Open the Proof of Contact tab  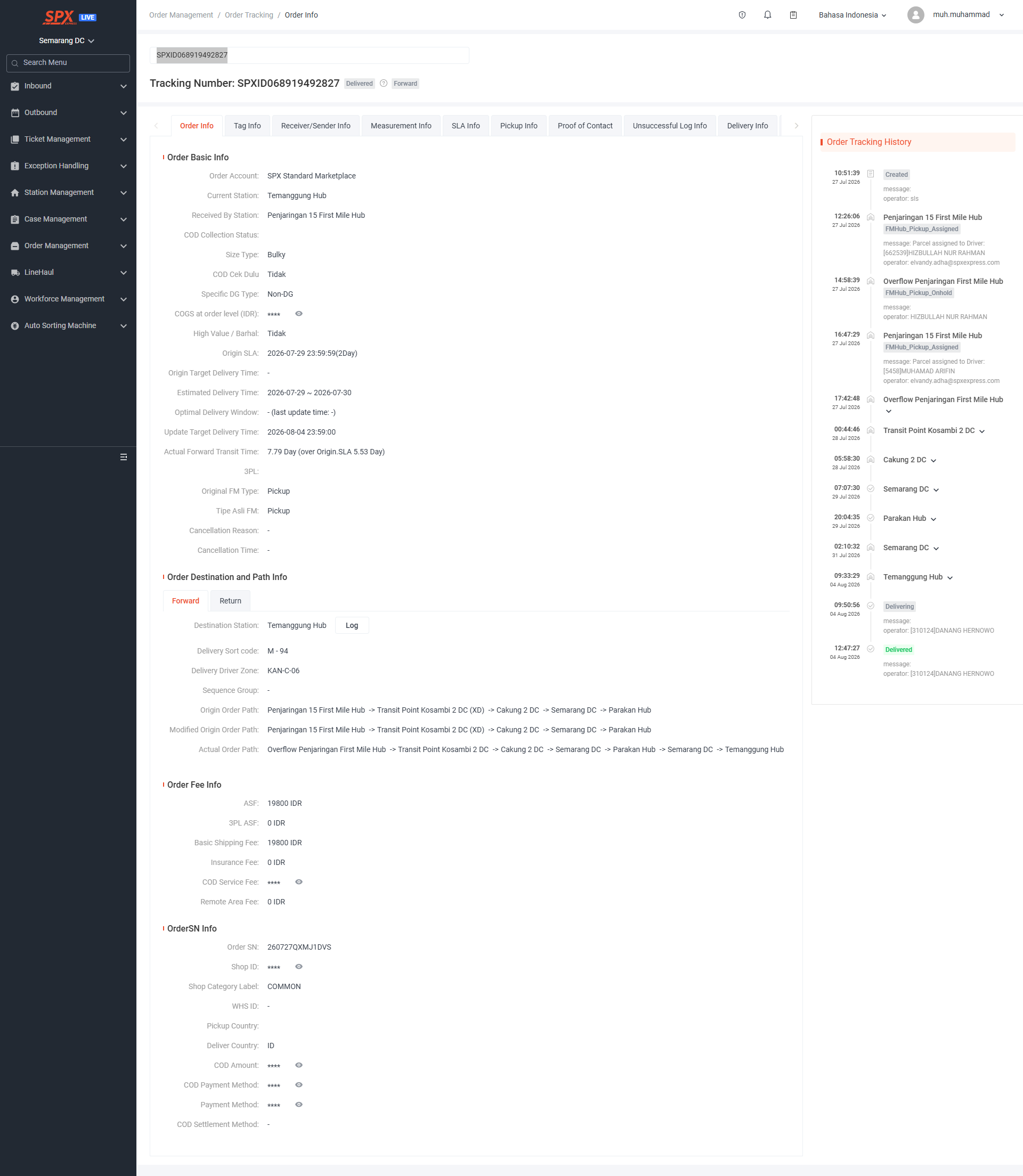click(585, 126)
